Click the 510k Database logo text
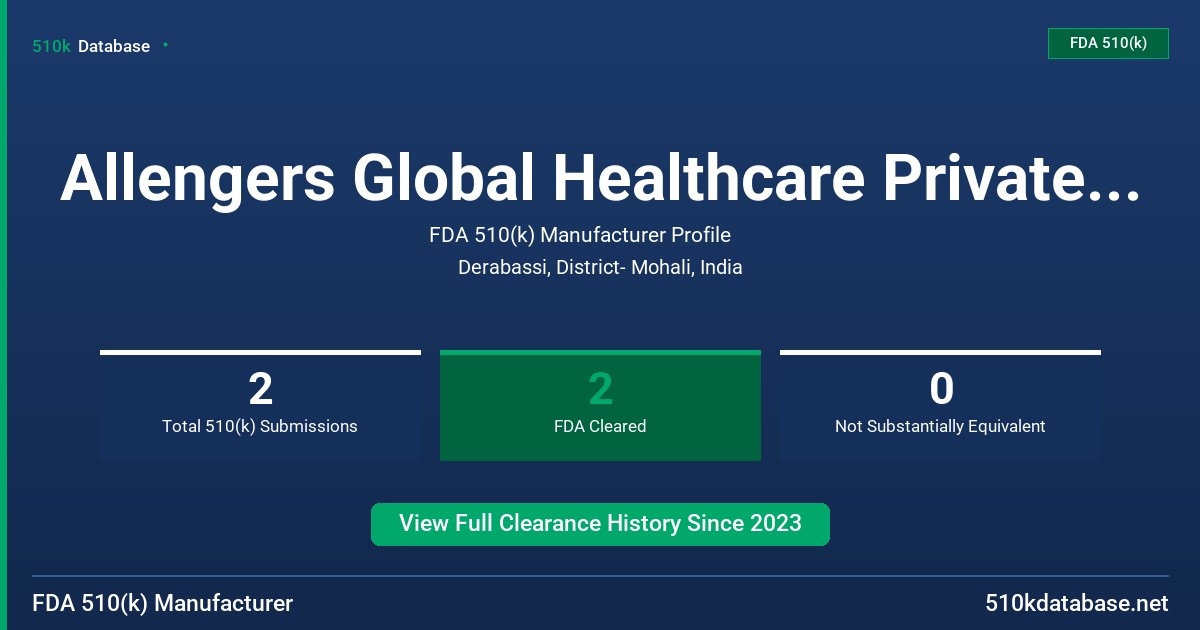 pyautogui.click(x=91, y=46)
